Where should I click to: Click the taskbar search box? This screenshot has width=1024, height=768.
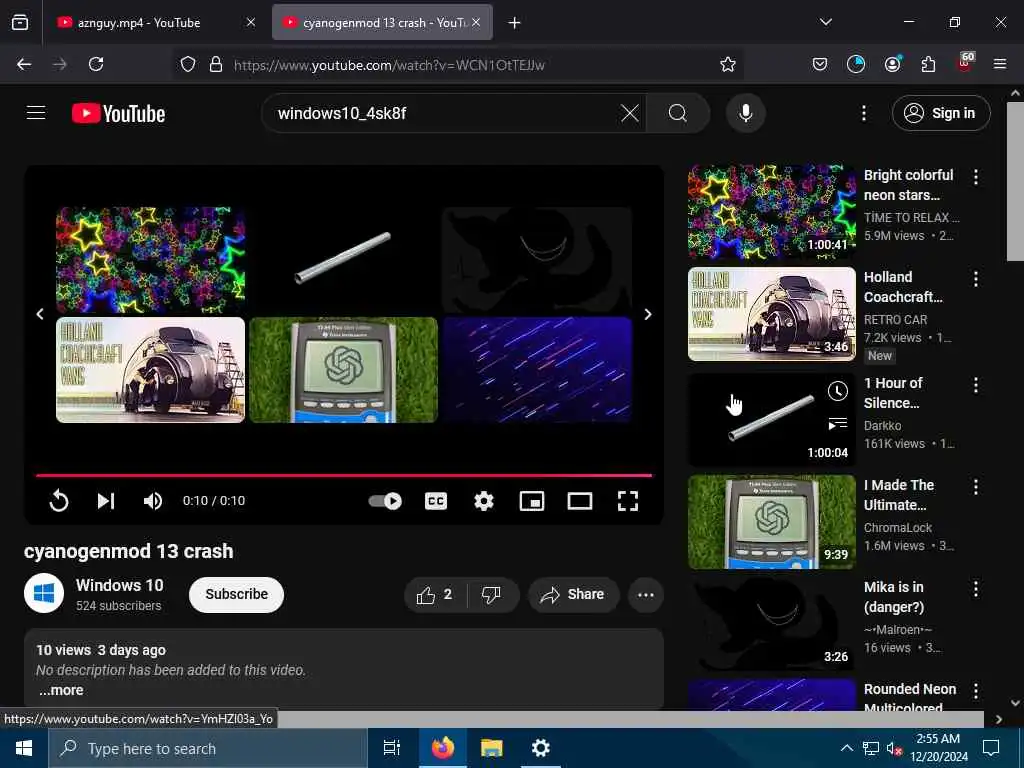click(x=208, y=748)
